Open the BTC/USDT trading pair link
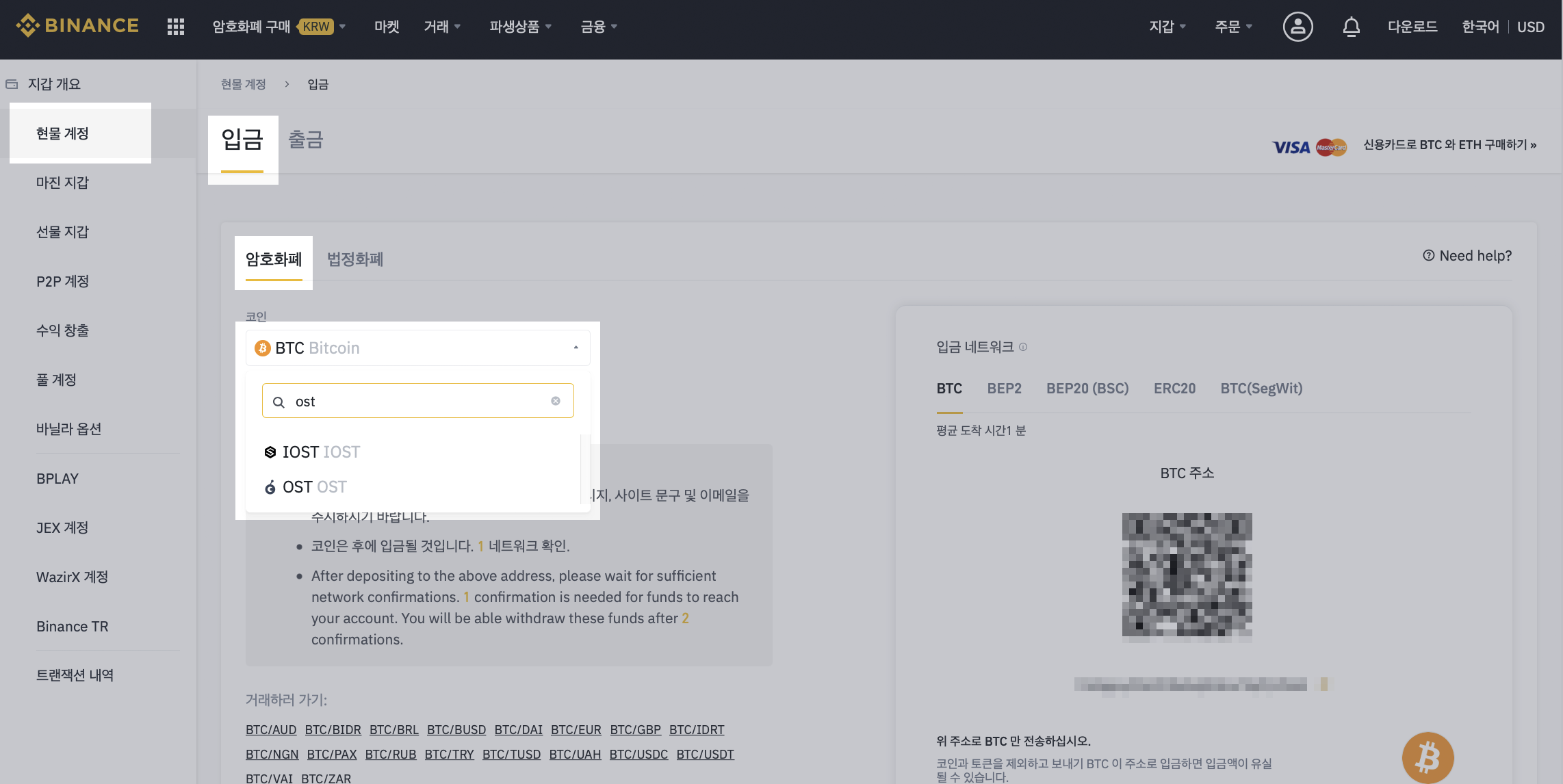This screenshot has width=1563, height=784. tap(705, 755)
